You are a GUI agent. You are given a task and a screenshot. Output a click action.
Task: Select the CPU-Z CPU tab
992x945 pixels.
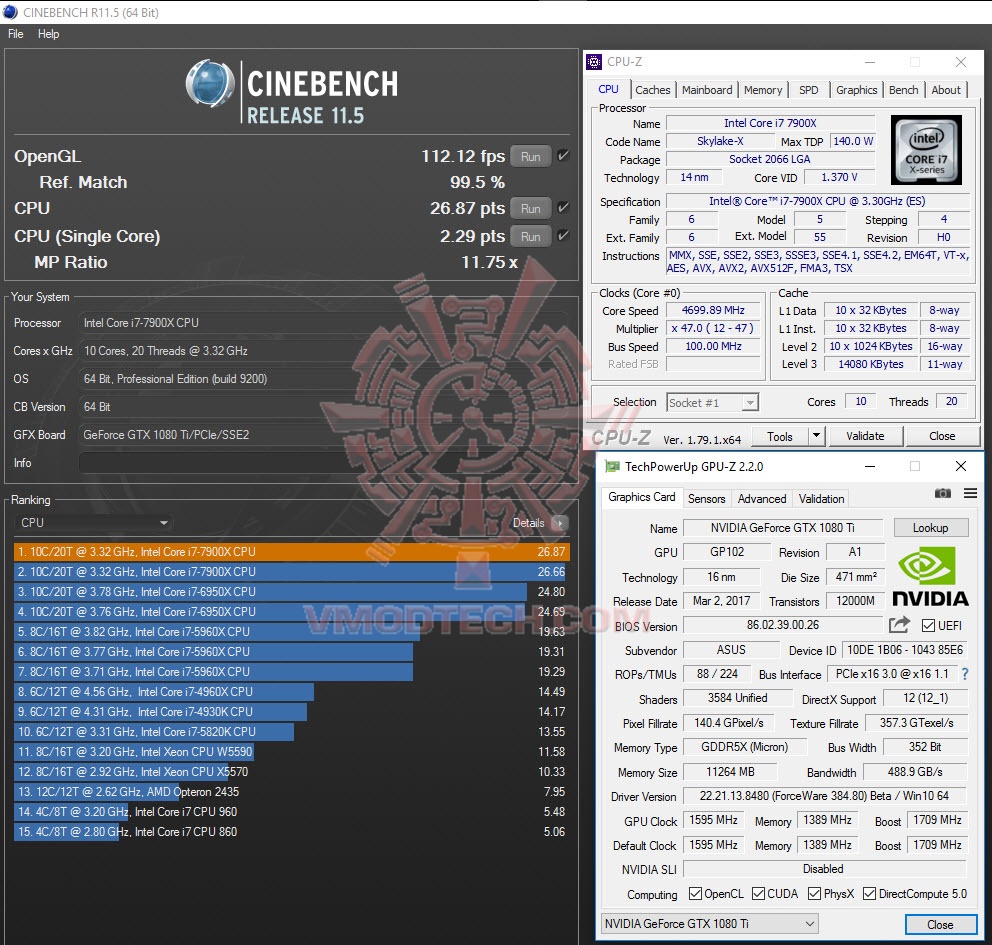coord(609,89)
